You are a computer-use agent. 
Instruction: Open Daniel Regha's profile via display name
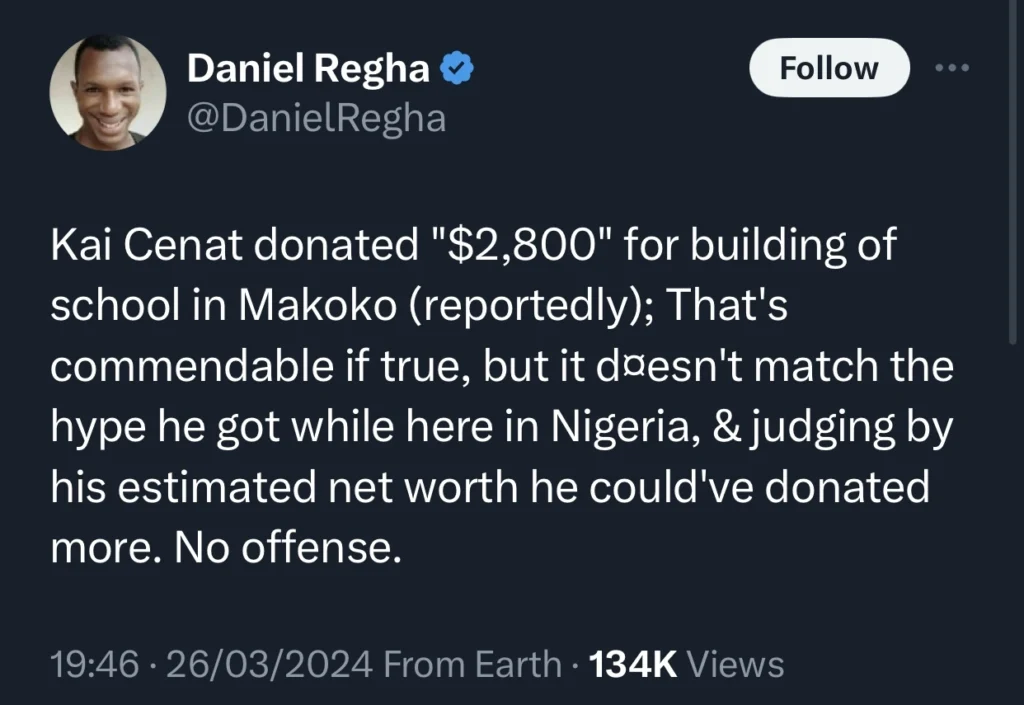[x=307, y=67]
